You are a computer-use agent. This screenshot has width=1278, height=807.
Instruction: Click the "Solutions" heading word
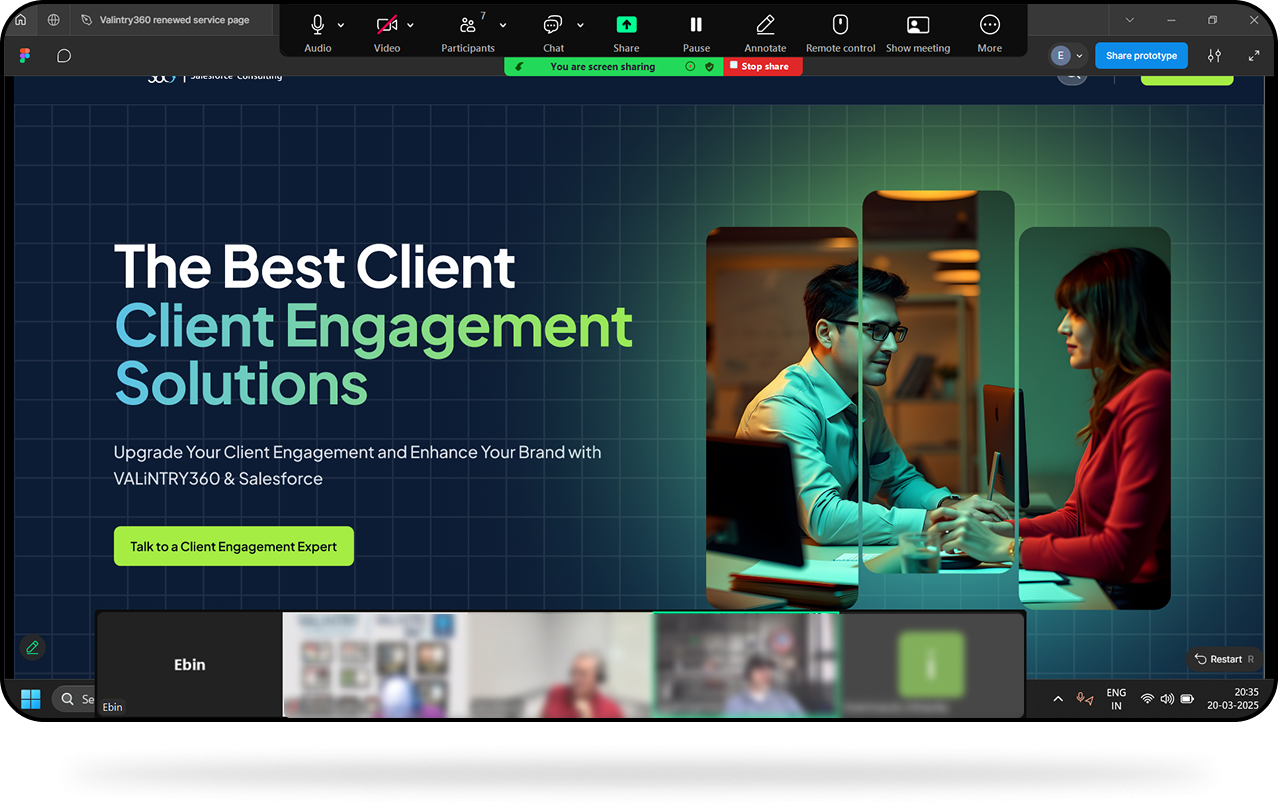tap(241, 383)
